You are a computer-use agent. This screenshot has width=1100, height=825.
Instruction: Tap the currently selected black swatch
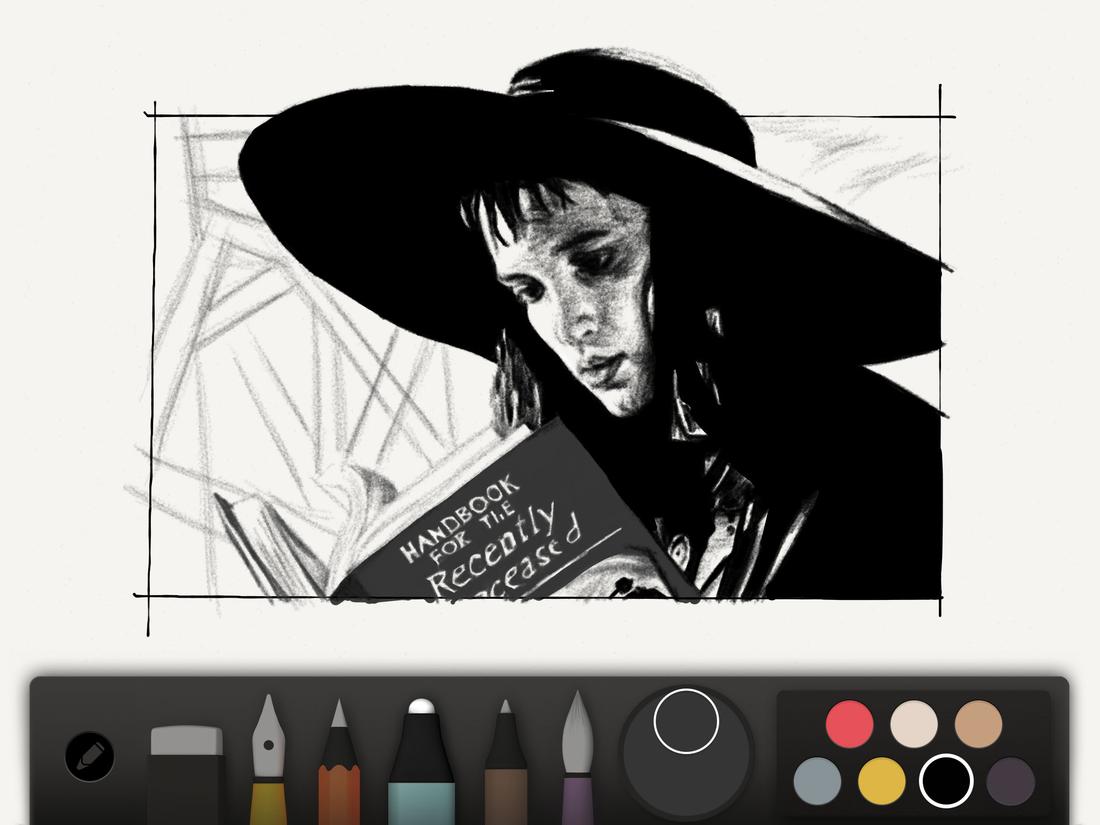943,780
